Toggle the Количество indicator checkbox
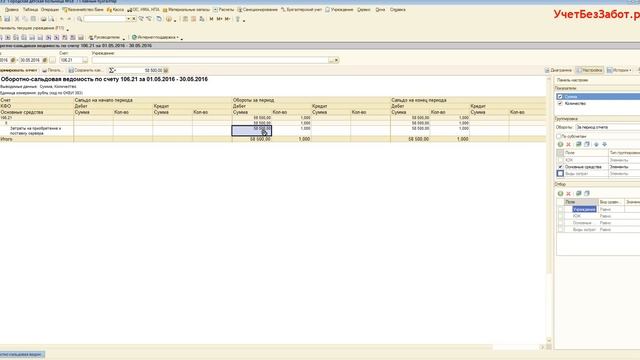Screen dimensions: 640x360 pos(560,104)
